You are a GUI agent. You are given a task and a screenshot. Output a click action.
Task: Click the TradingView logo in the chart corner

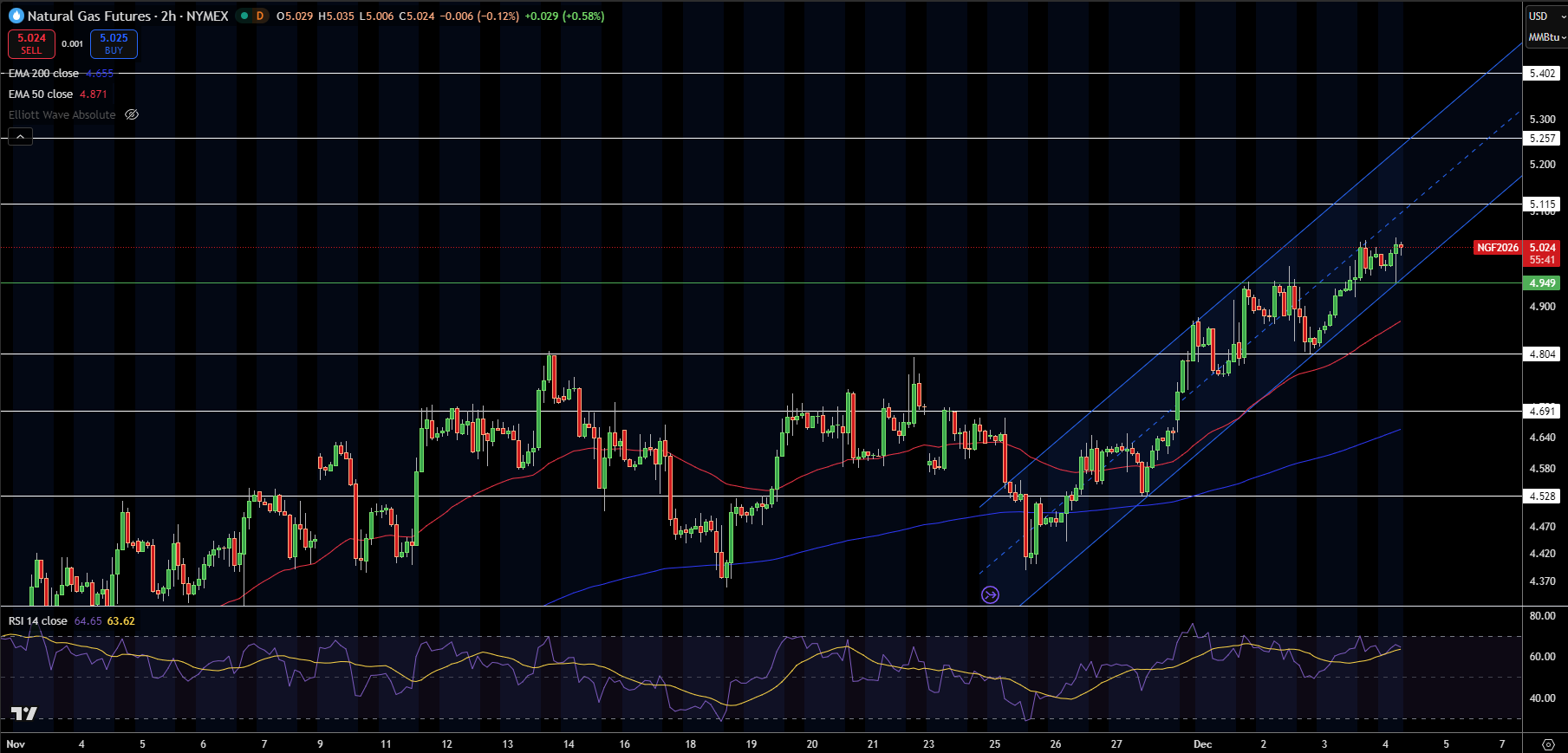tap(24, 713)
